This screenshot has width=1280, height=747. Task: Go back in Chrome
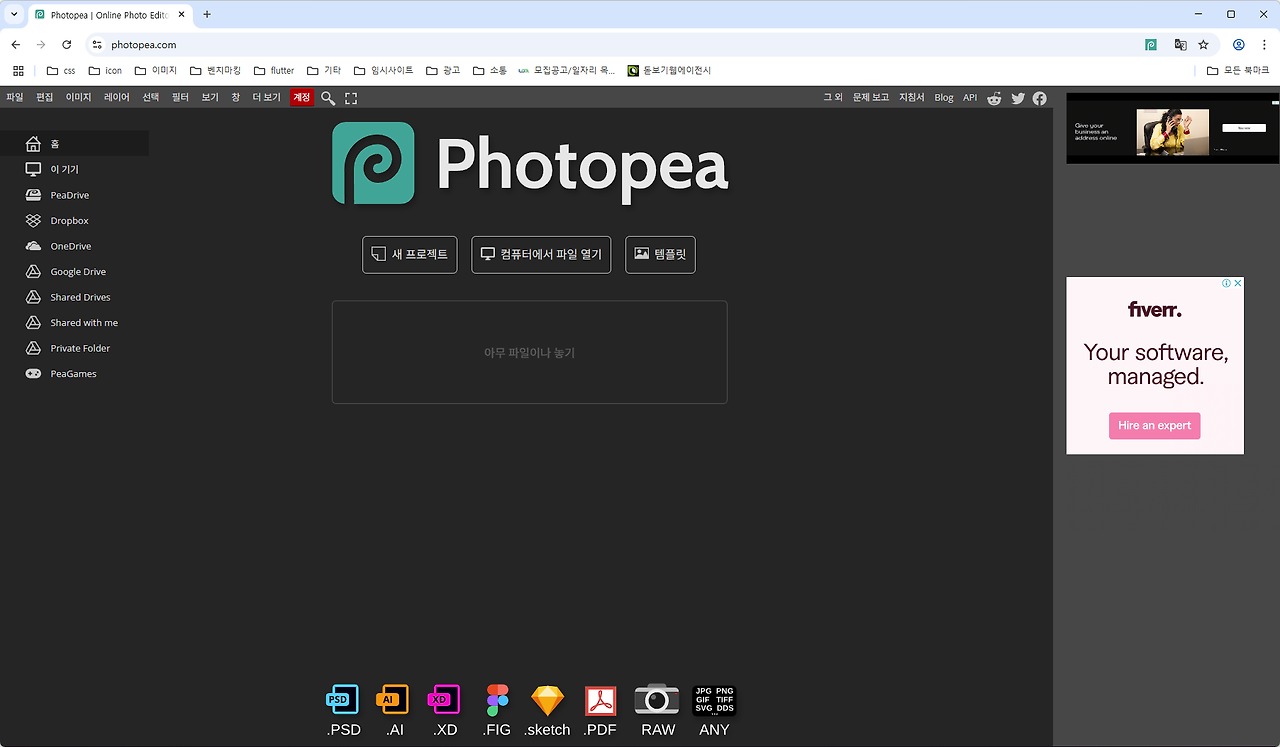[15, 45]
